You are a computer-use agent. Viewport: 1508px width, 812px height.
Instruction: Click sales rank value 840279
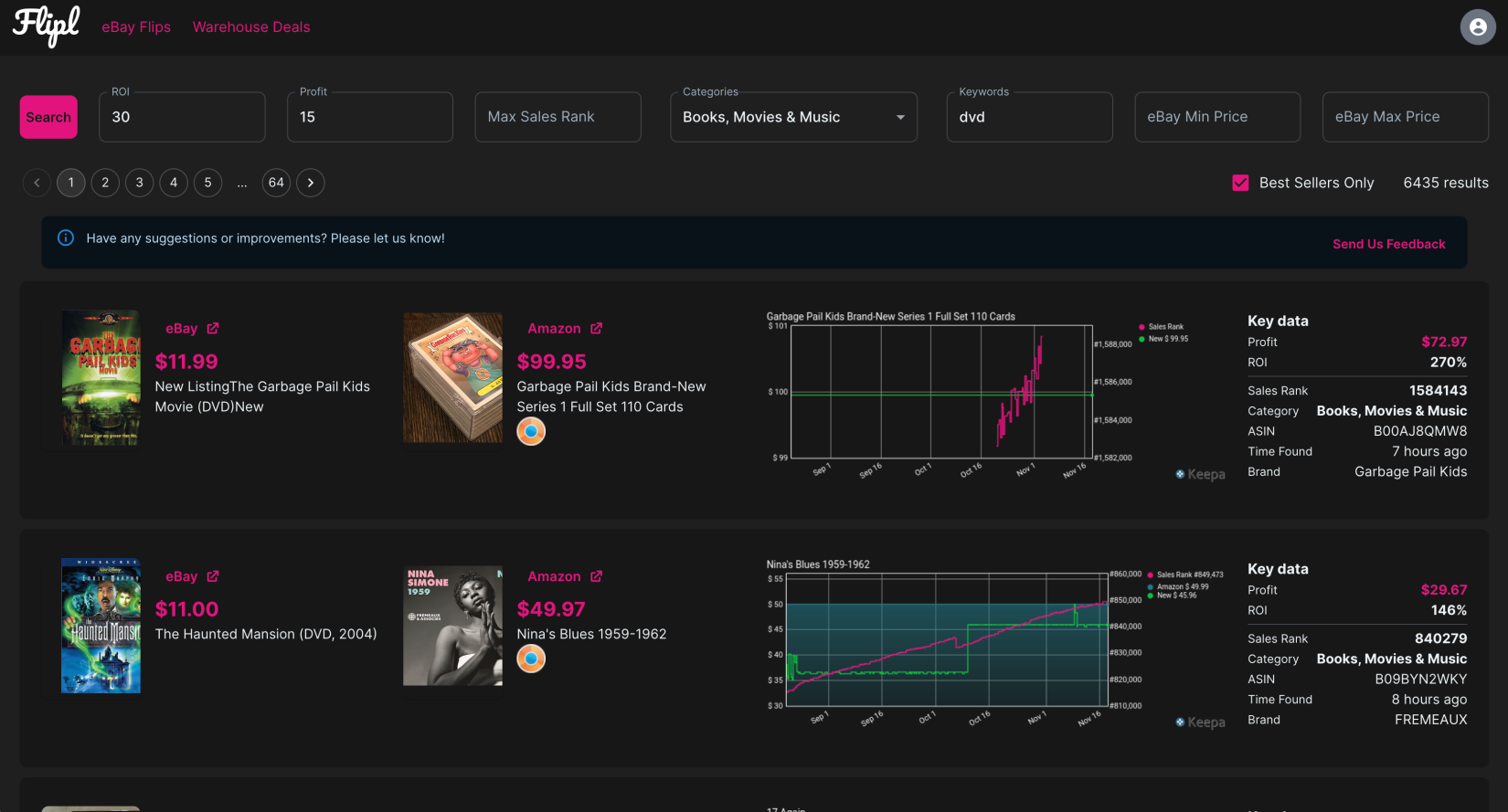[1440, 638]
